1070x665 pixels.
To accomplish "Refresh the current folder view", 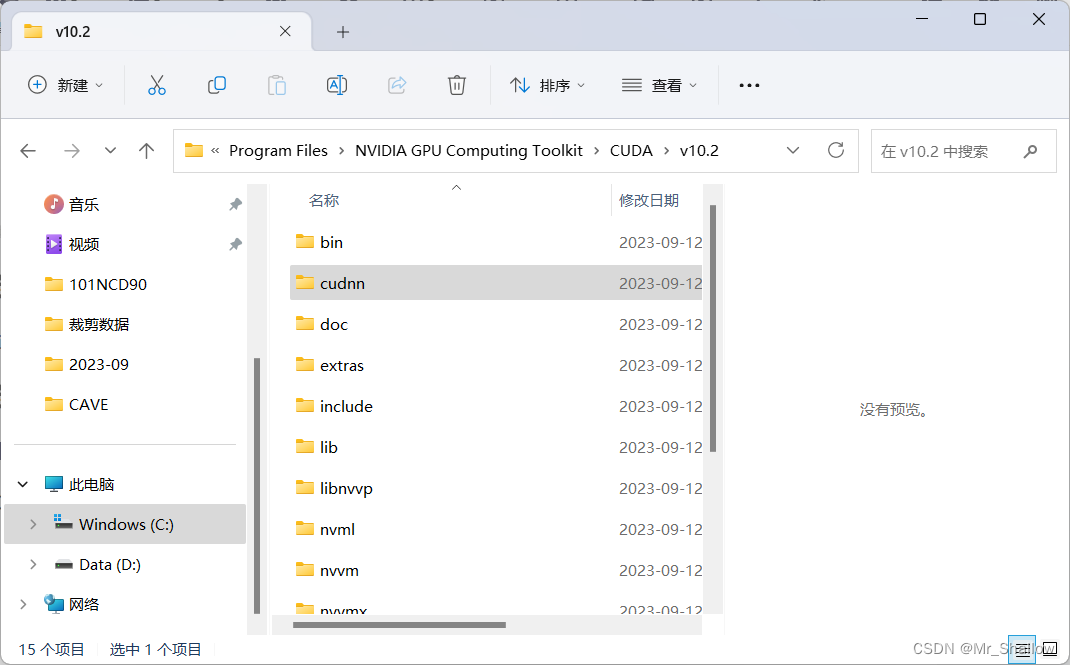I will click(x=836, y=150).
